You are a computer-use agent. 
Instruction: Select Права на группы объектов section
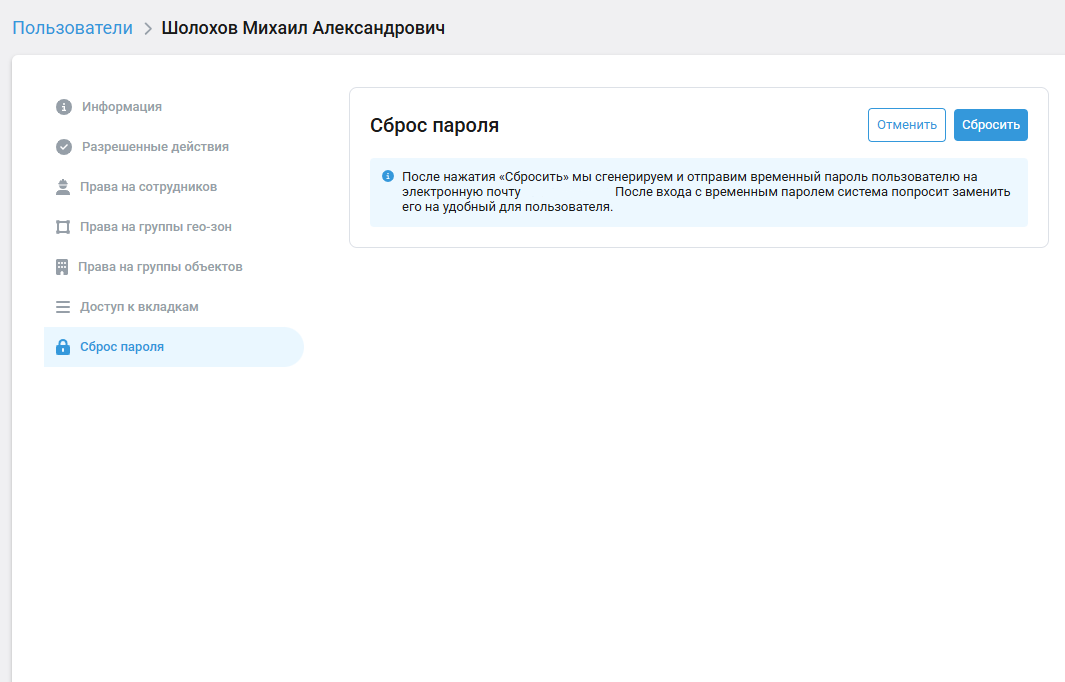160,267
